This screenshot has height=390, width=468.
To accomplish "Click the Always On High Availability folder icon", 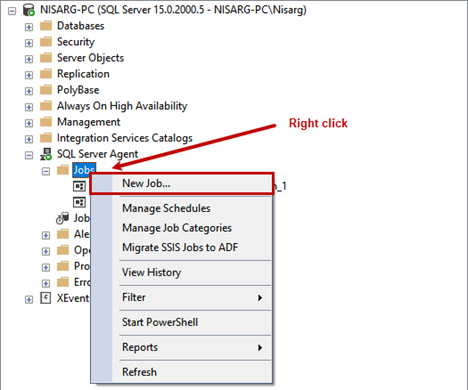I will point(46,106).
